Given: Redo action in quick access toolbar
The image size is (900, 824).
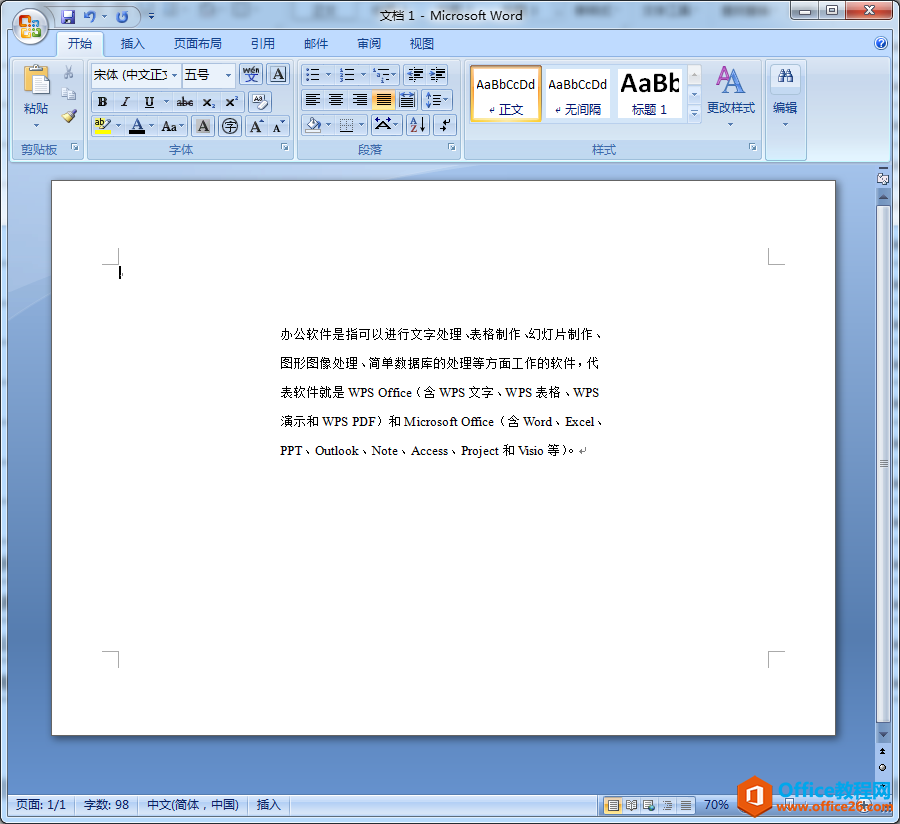Looking at the screenshot, I should point(122,17).
